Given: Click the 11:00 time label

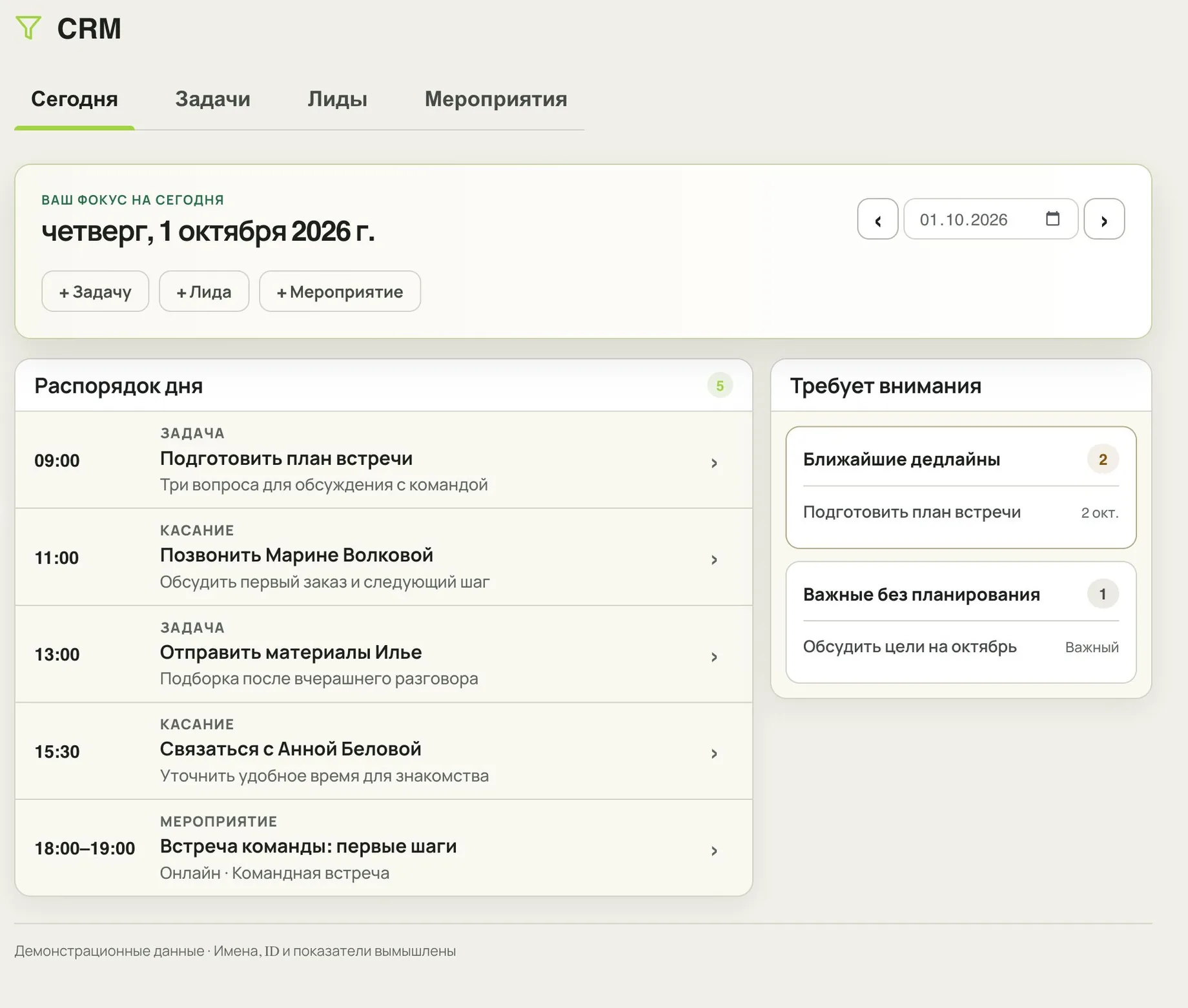Looking at the screenshot, I should pyautogui.click(x=57, y=558).
